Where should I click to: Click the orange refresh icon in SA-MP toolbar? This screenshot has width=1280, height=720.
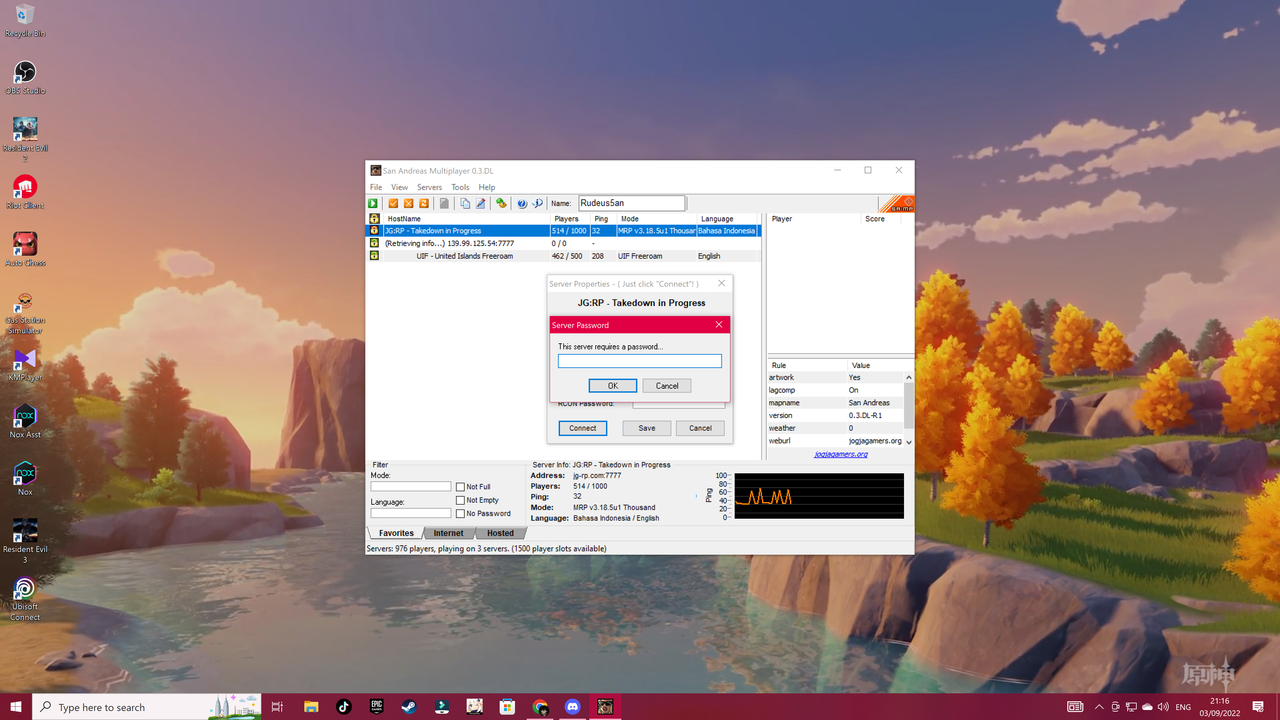[424, 203]
